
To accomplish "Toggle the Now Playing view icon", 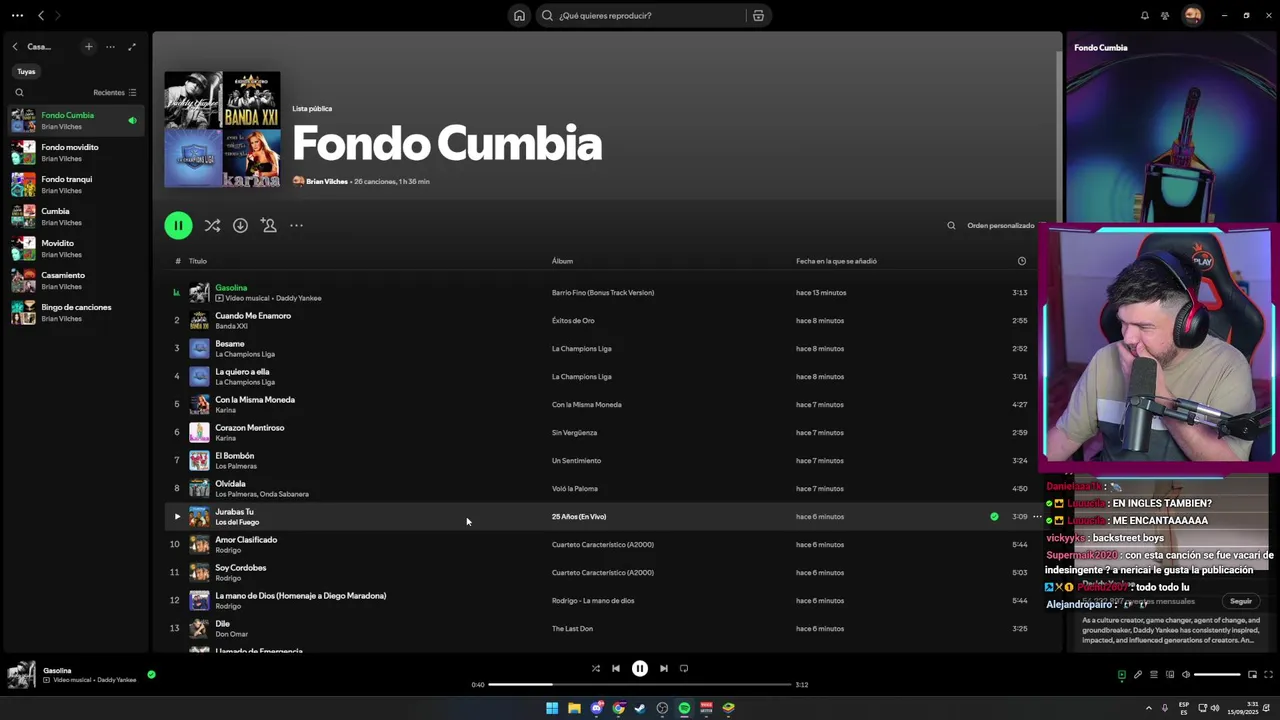I will pos(1121,674).
